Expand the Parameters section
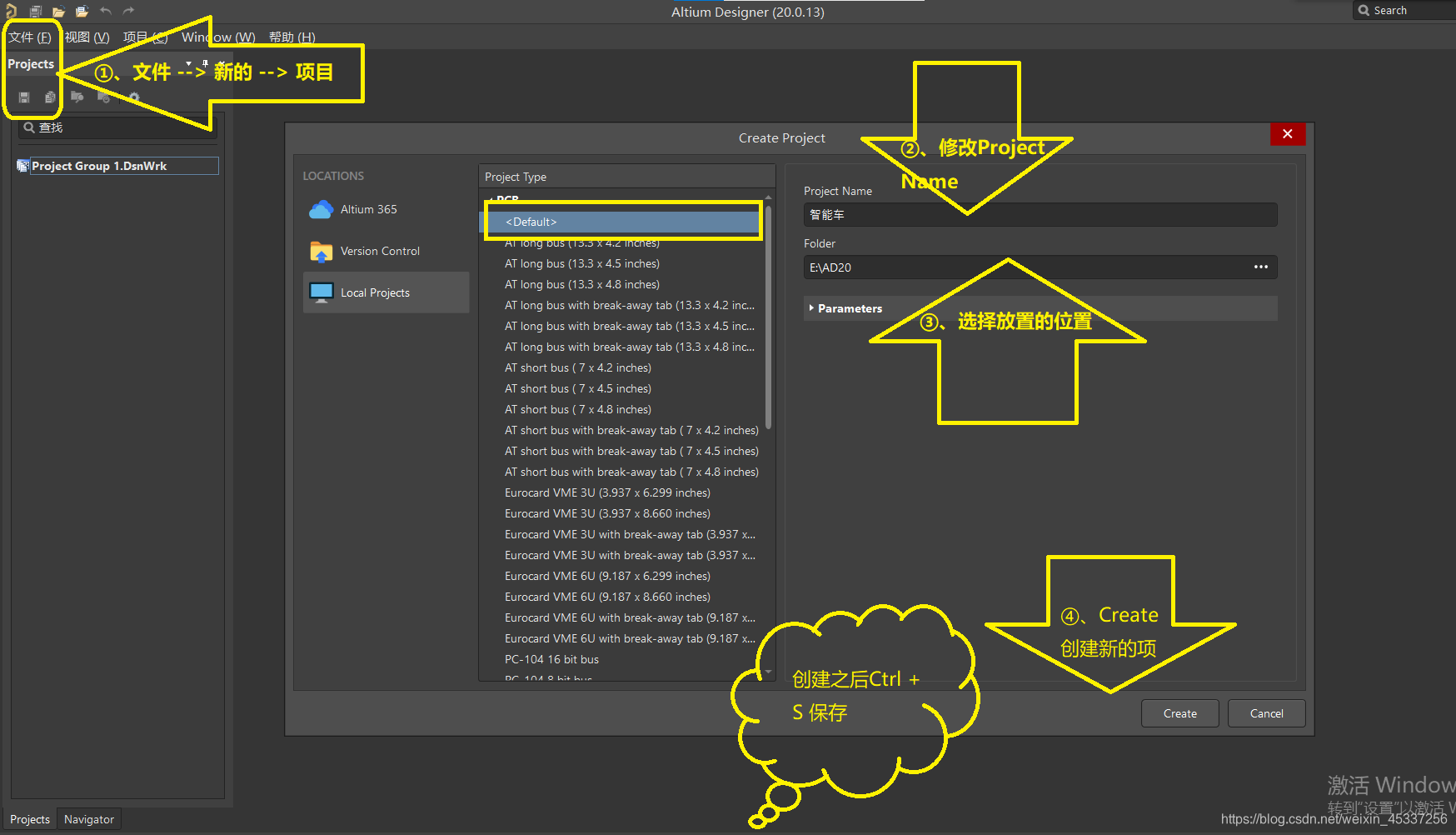Image resolution: width=1456 pixels, height=835 pixels. point(1040,308)
